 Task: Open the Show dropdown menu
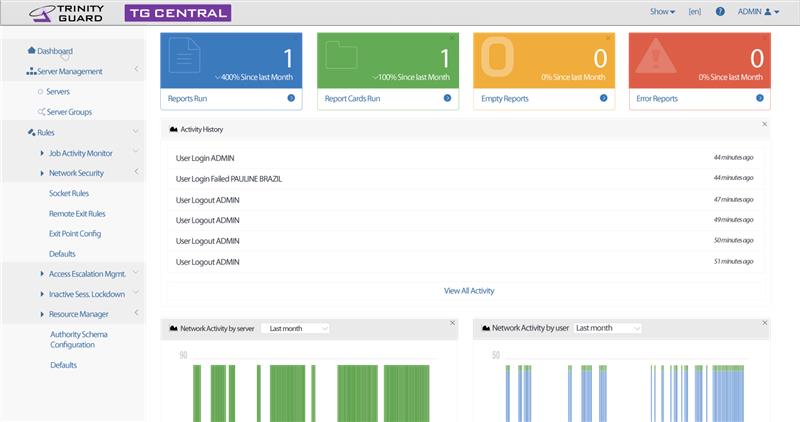[662, 11]
